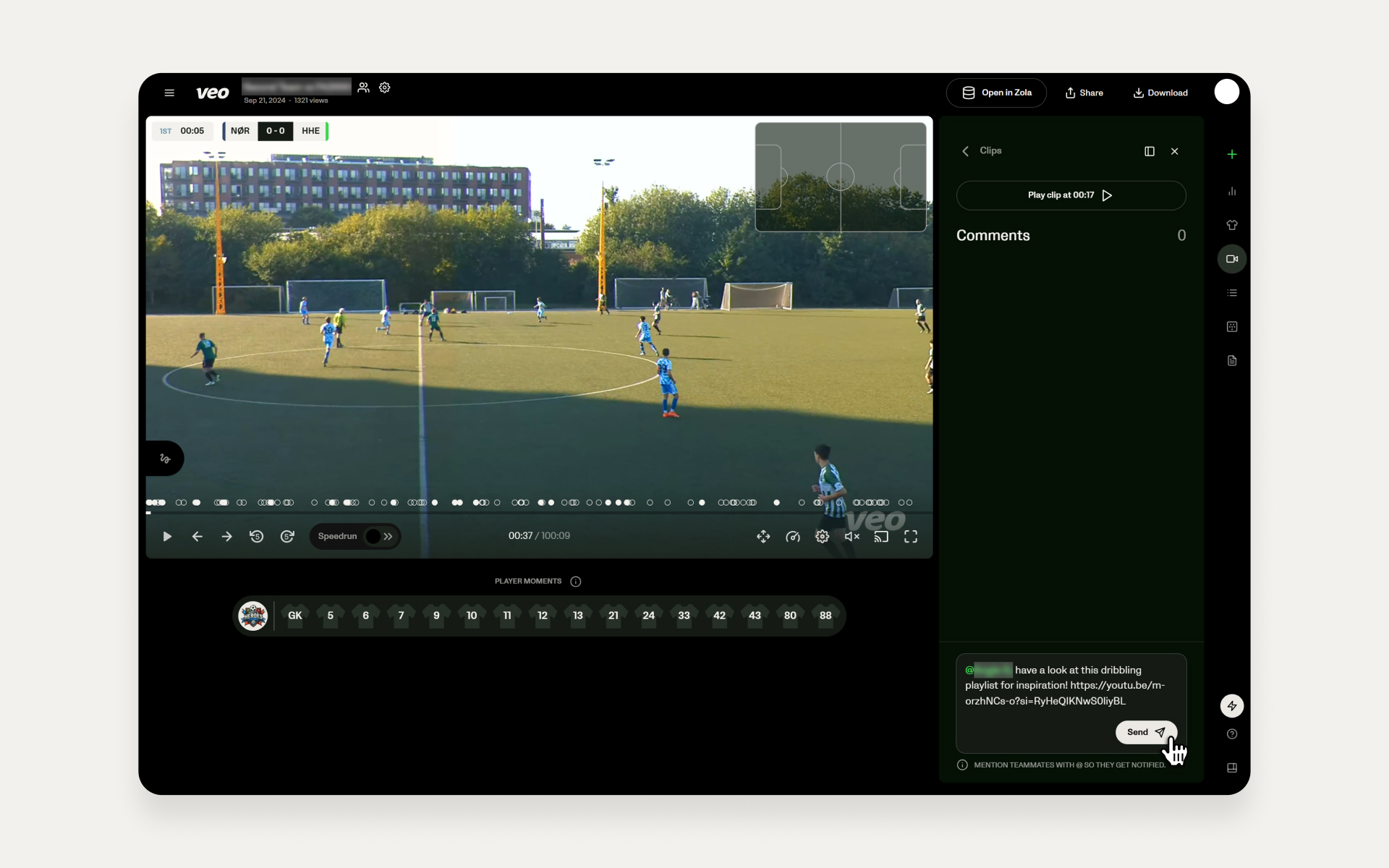Viewport: 1389px width, 868px height.
Task: Click the lightning bolt icon
Action: [x=1232, y=706]
